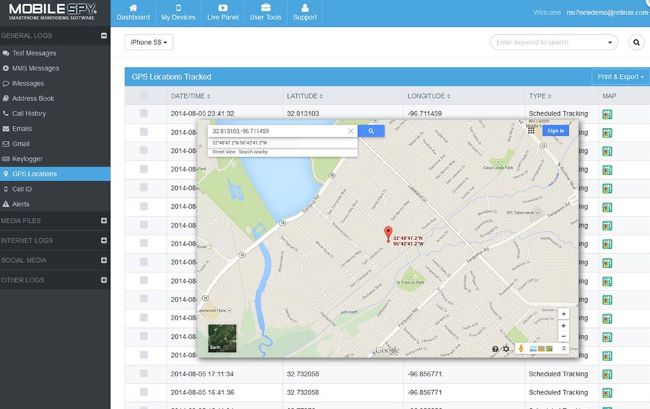650x409 pixels.
Task: Open keyword search dropdown arrow
Action: coord(610,42)
